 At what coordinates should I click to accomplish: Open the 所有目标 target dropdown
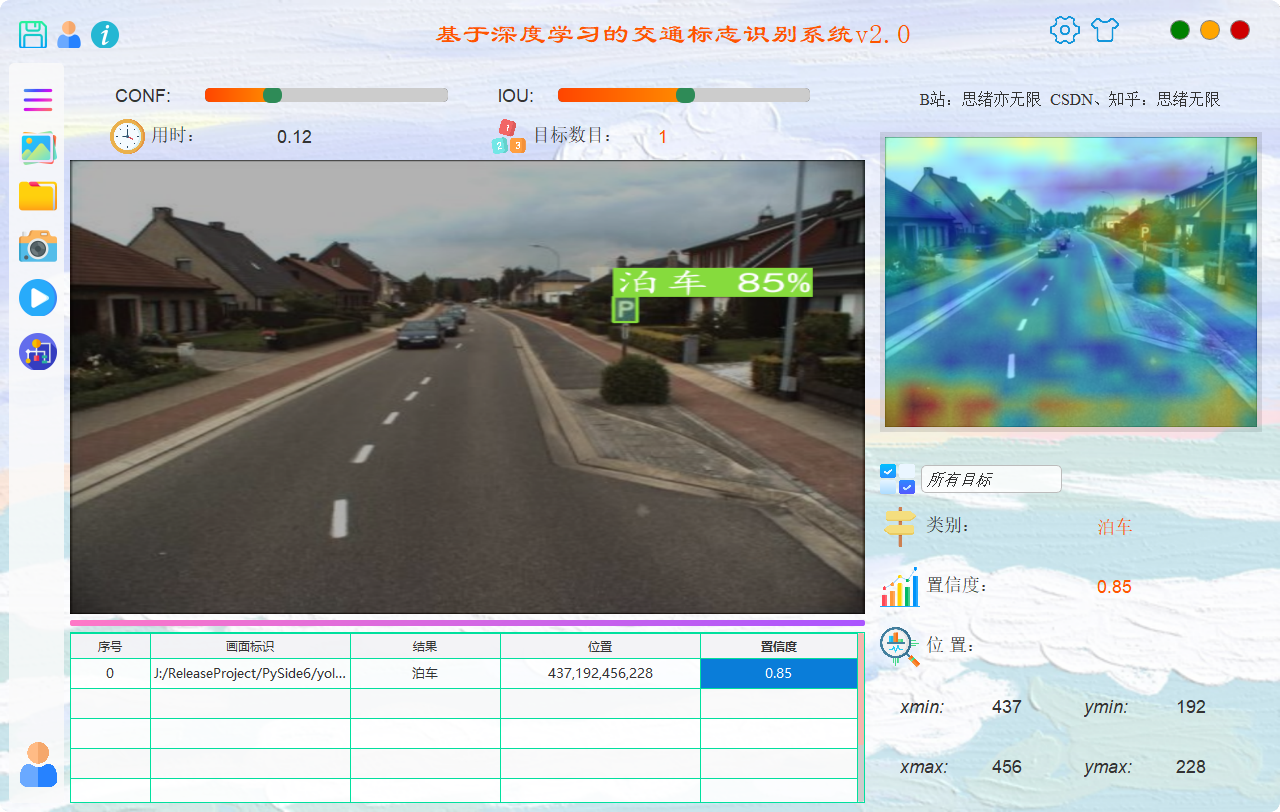point(990,480)
